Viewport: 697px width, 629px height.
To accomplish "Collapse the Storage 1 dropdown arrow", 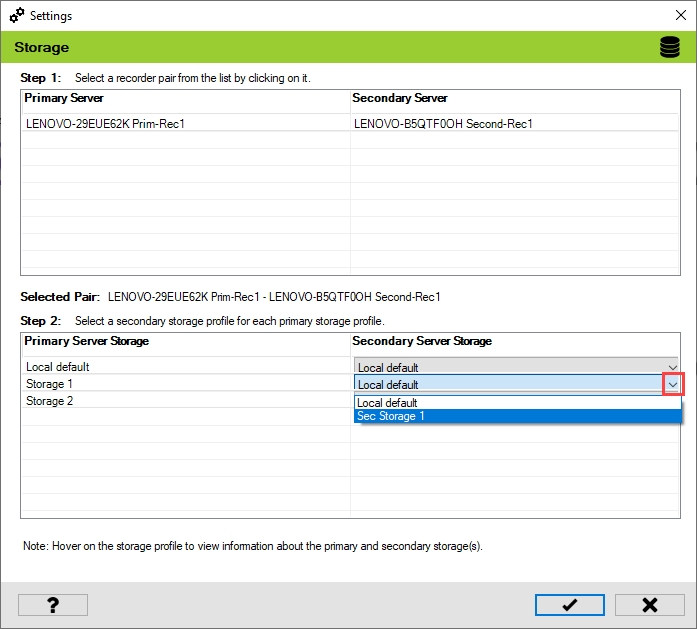I will (x=673, y=384).
